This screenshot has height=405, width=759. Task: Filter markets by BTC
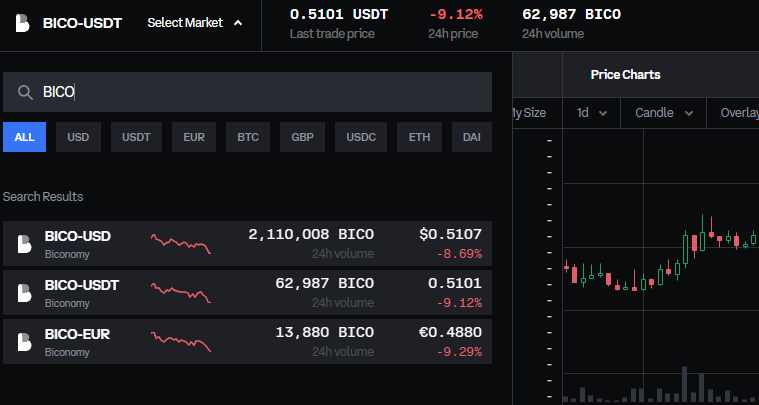click(x=248, y=137)
